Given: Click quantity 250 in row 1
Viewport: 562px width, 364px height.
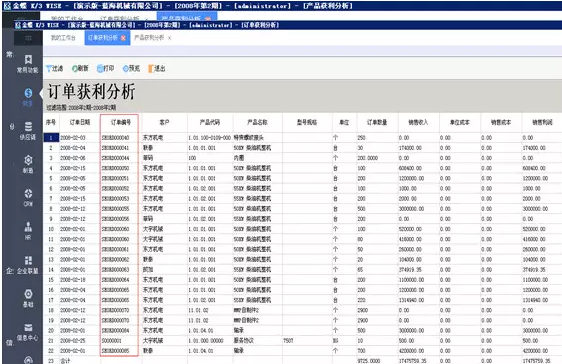Looking at the screenshot, I should coord(361,138).
